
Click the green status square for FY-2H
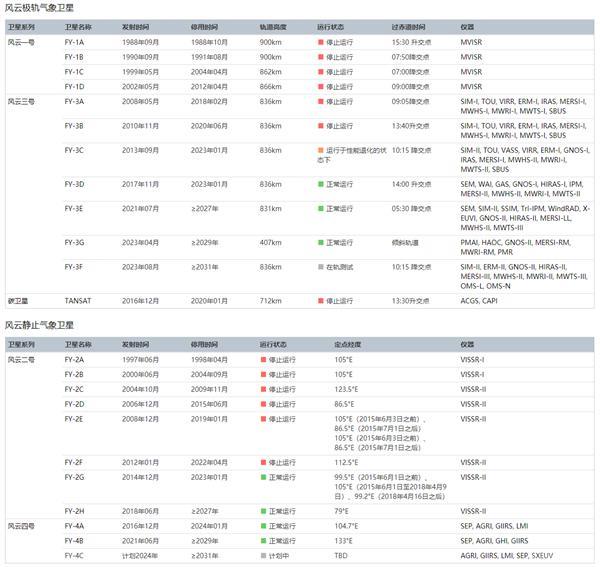[x=262, y=510]
